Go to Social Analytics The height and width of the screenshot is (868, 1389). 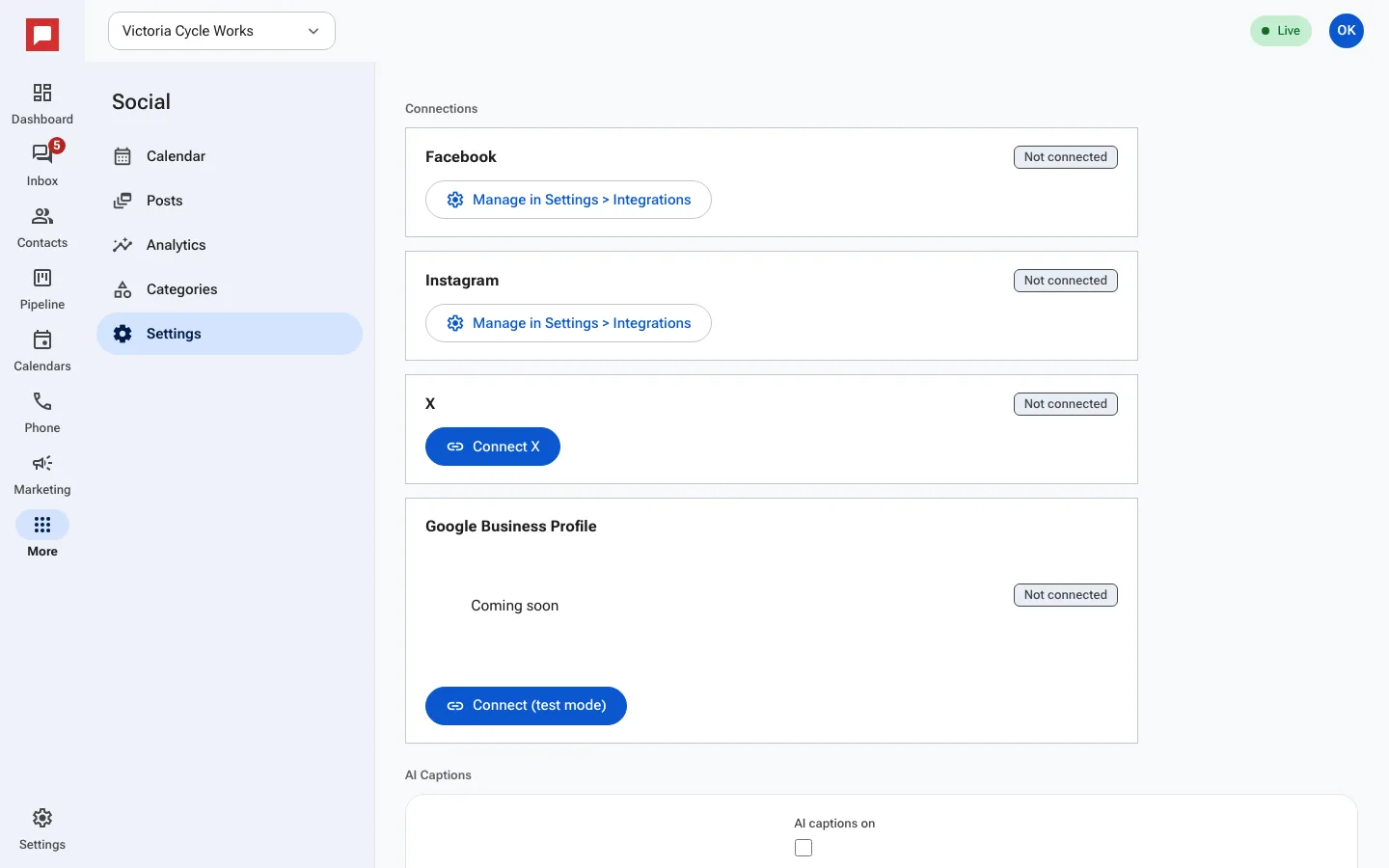pyautogui.click(x=230, y=245)
